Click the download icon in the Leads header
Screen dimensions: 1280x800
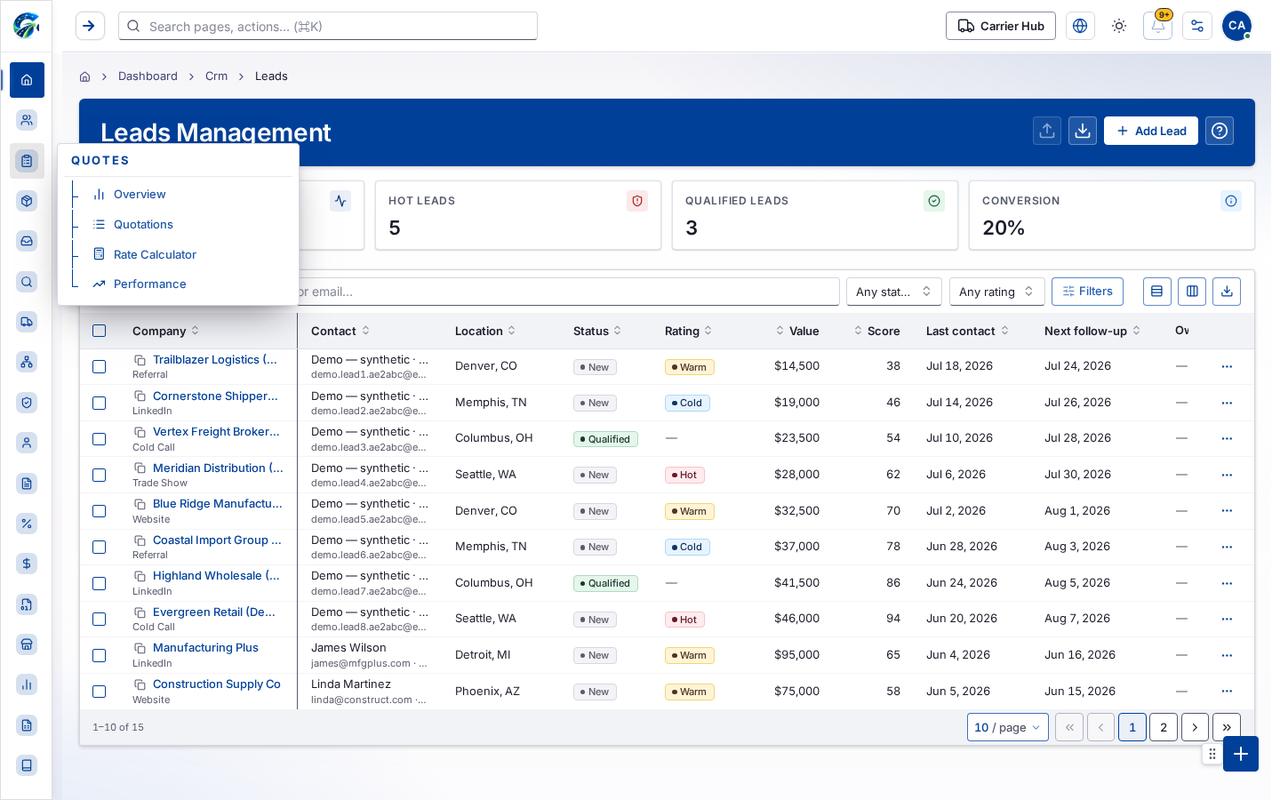(1082, 131)
